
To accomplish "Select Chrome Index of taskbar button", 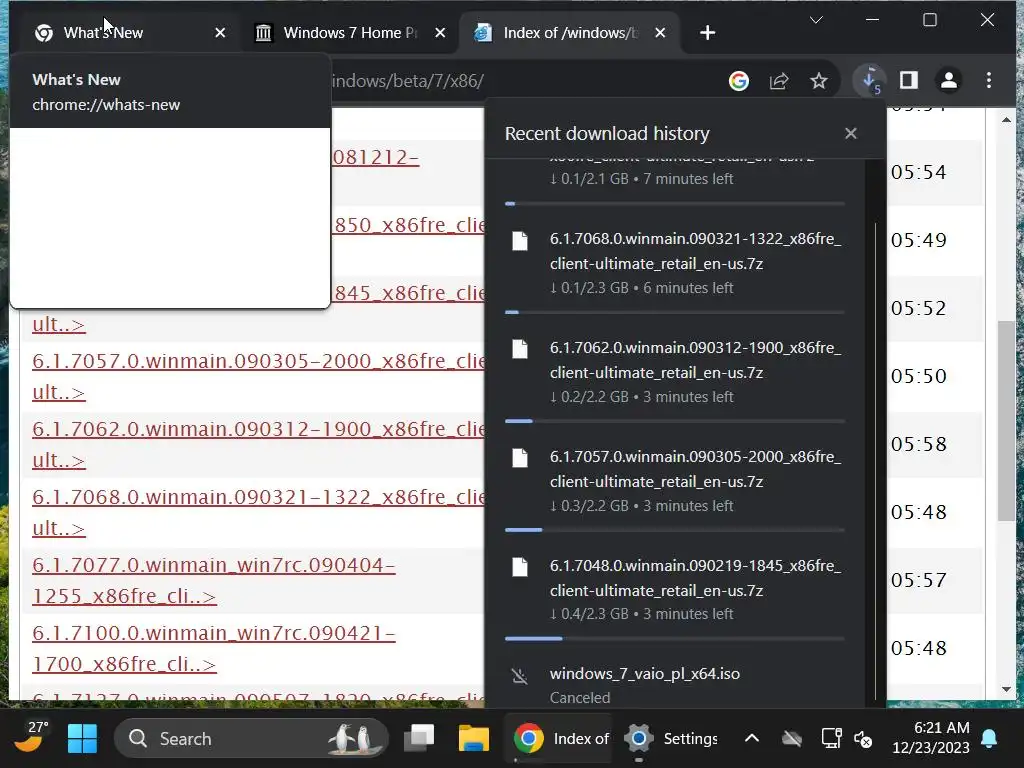I will [x=560, y=739].
